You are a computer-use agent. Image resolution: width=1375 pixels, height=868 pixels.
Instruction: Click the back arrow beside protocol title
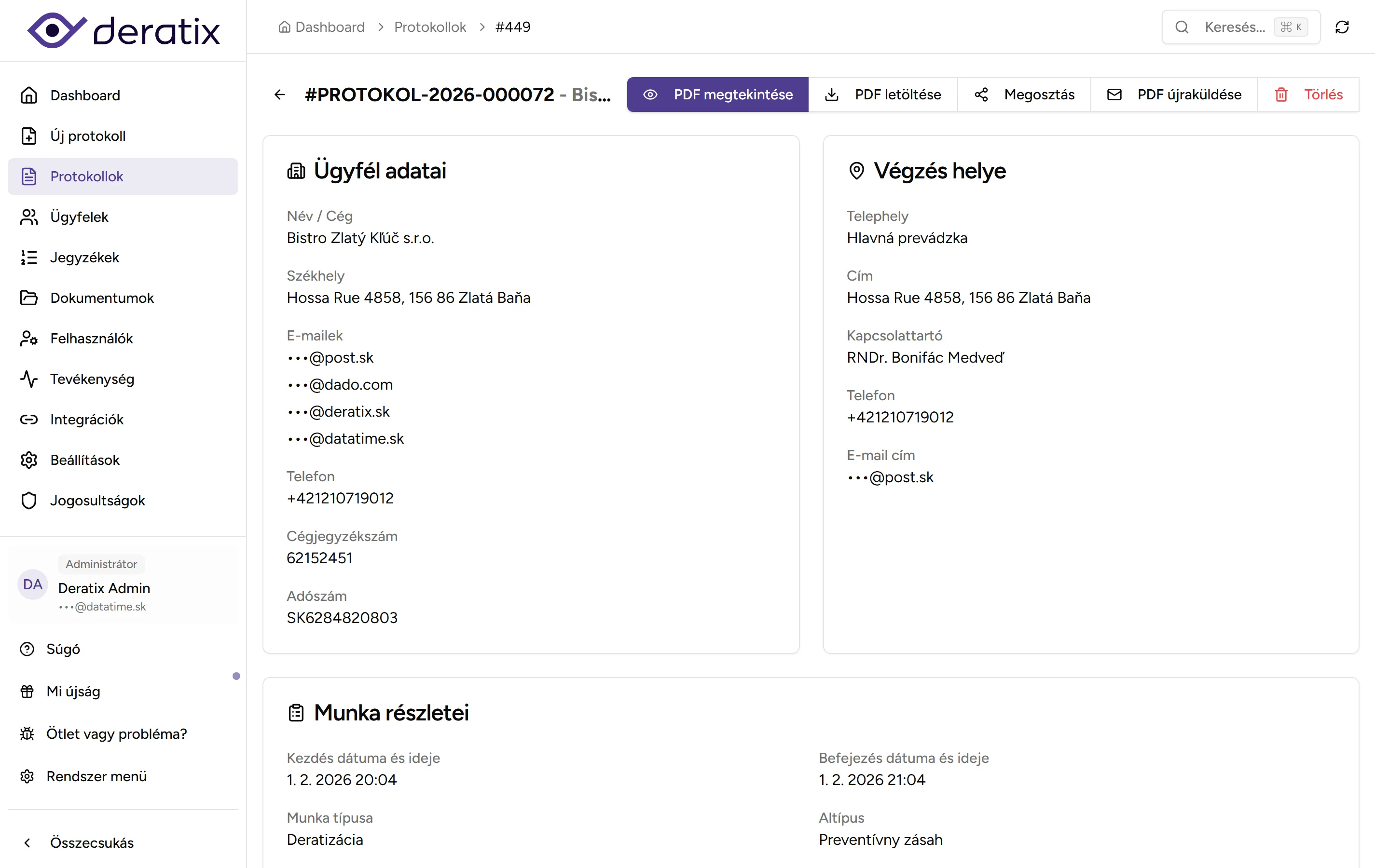(279, 95)
